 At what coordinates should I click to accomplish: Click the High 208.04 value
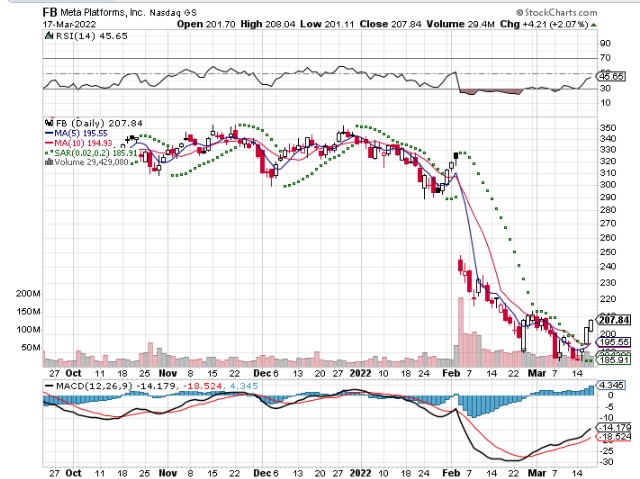point(268,24)
